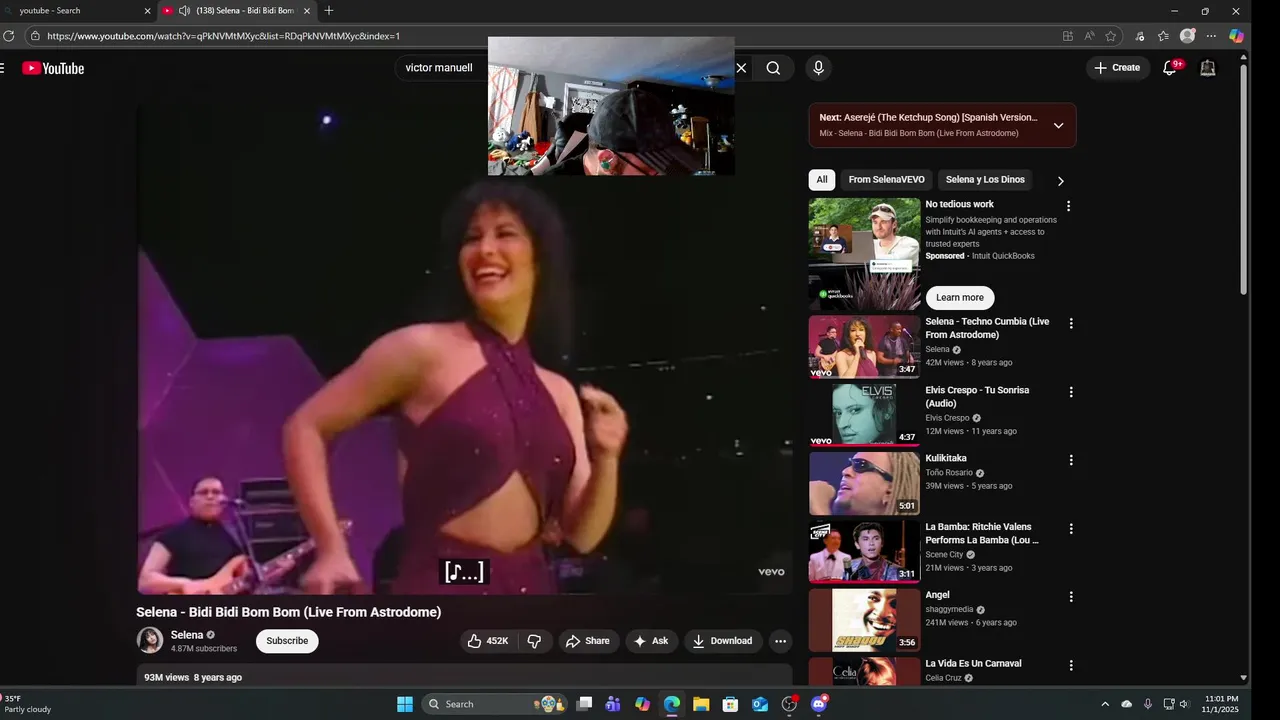Open options for La Vida Es Un Carnaval

(1071, 665)
